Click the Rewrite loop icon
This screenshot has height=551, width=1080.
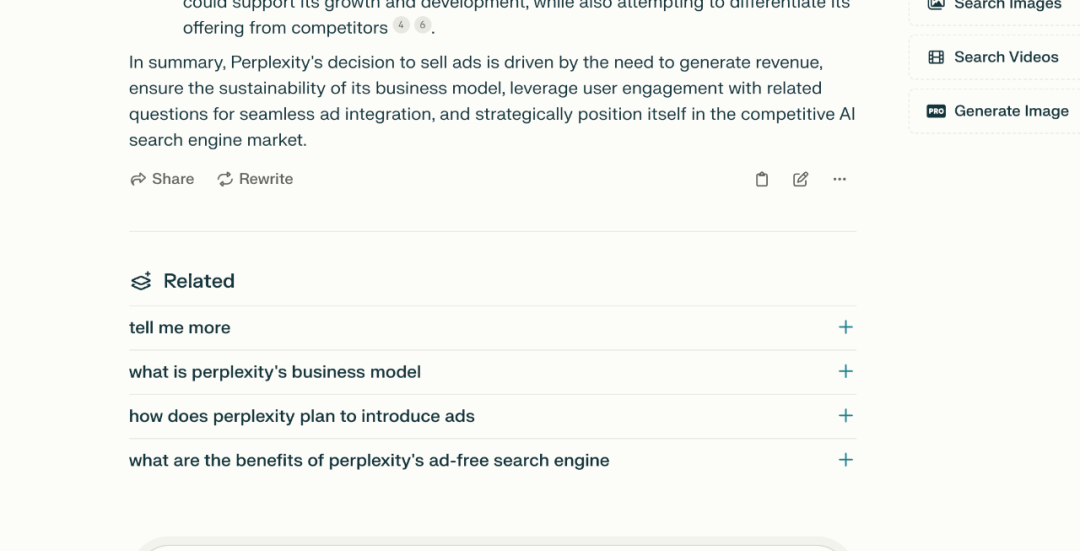coord(225,179)
